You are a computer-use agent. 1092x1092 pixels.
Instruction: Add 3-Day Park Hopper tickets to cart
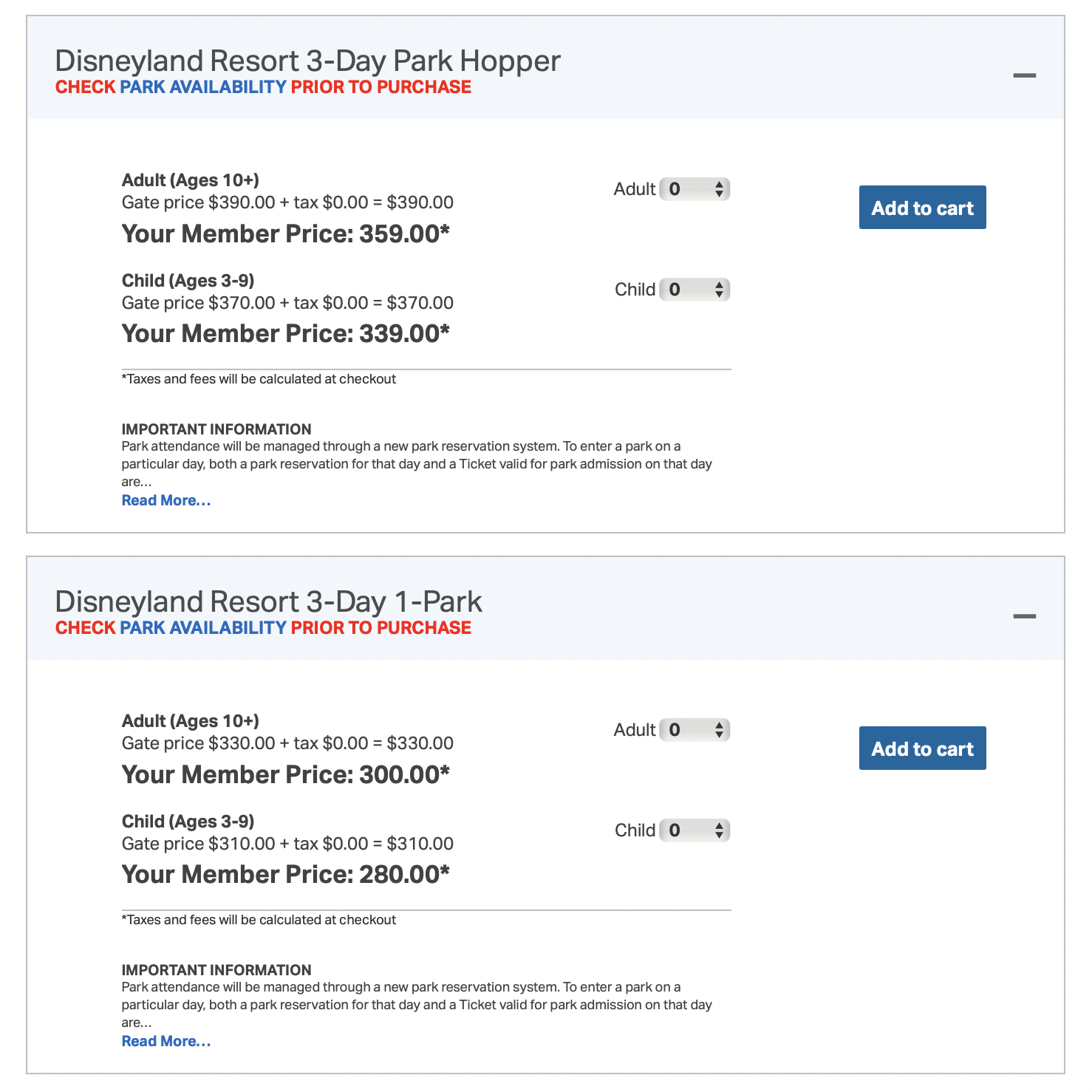click(922, 208)
